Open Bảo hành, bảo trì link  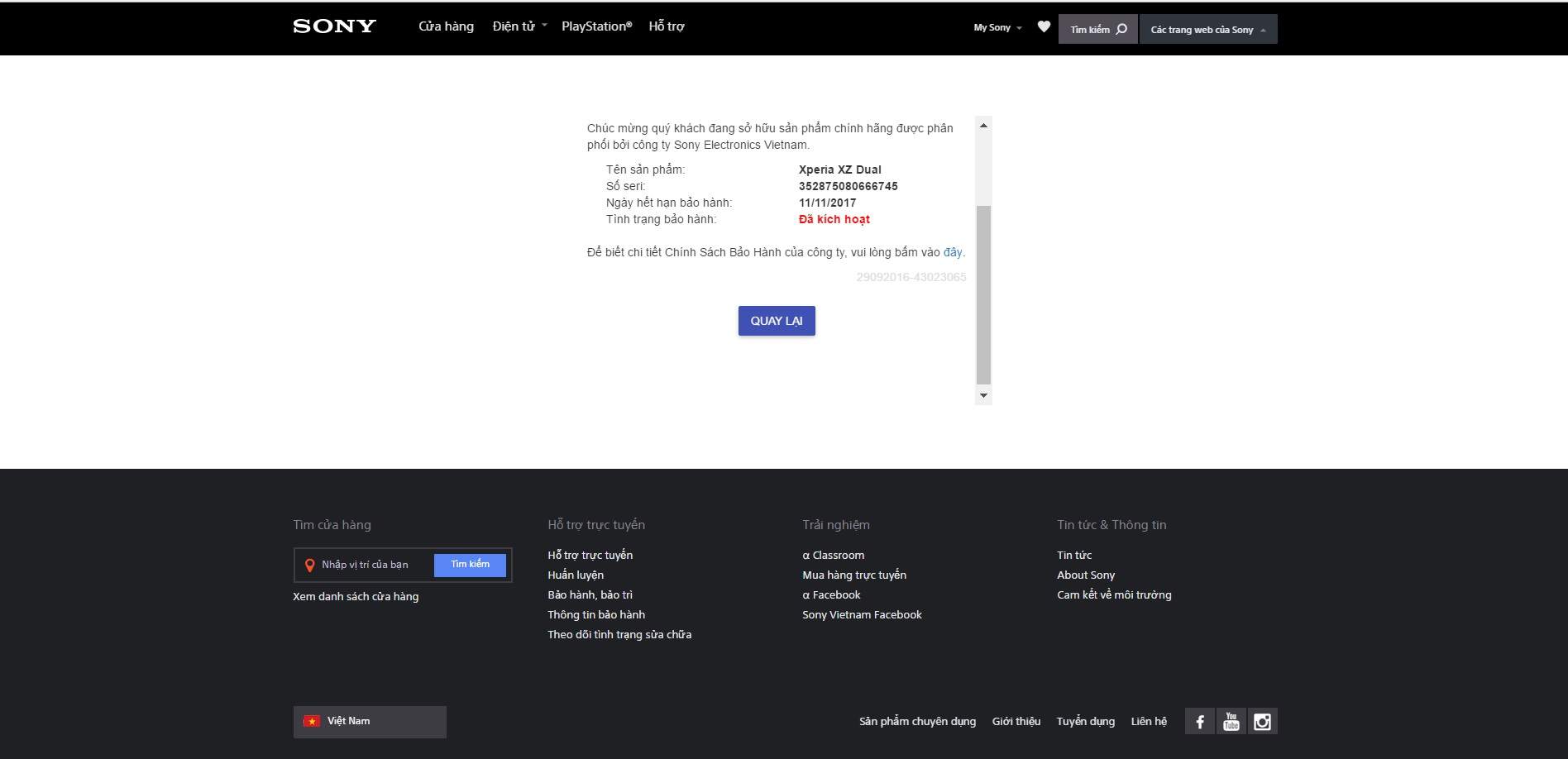pos(590,594)
